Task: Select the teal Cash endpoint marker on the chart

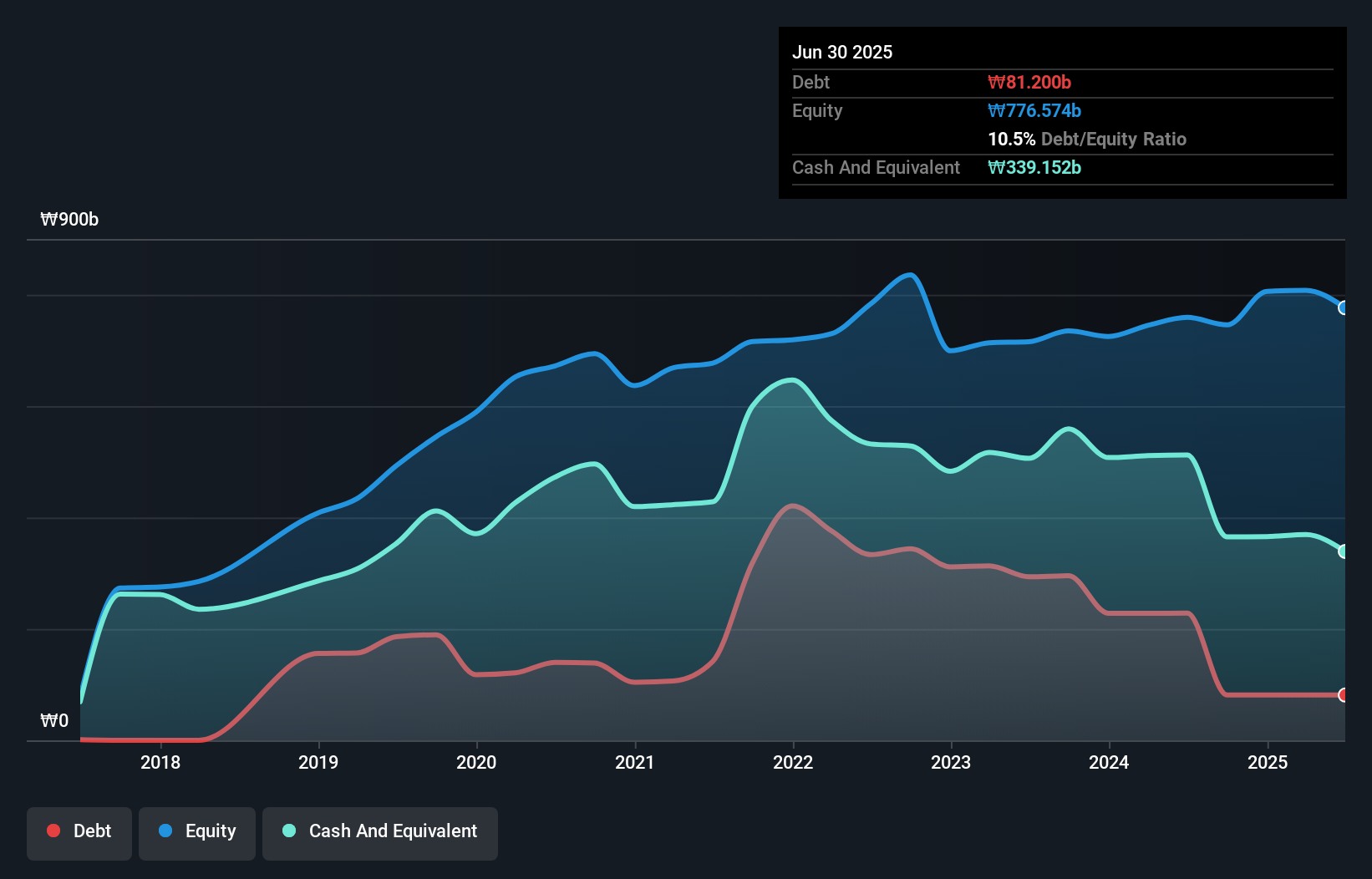Action: (x=1344, y=551)
